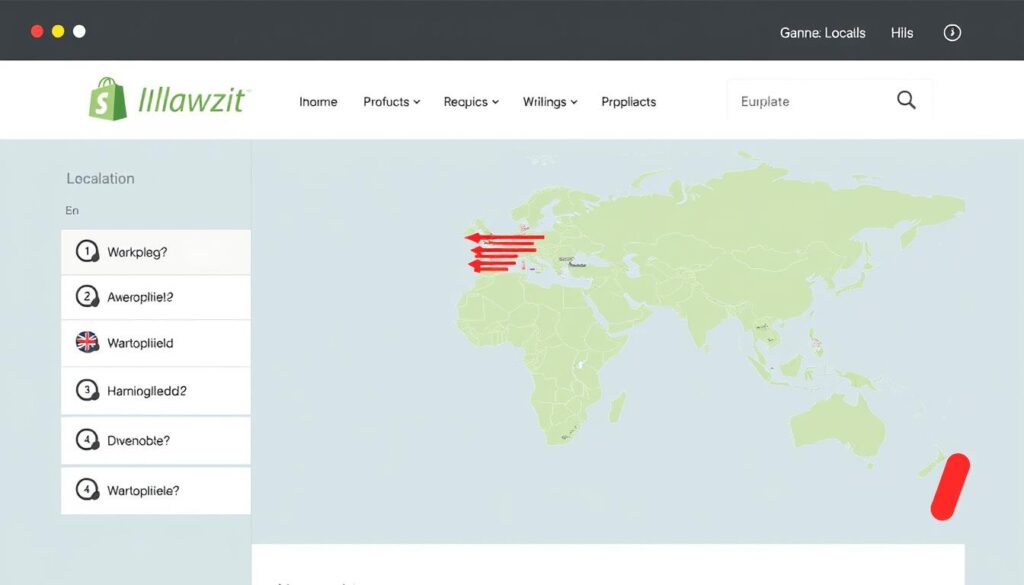Click the badge icon beside Wartopliiele?

(x=88, y=490)
